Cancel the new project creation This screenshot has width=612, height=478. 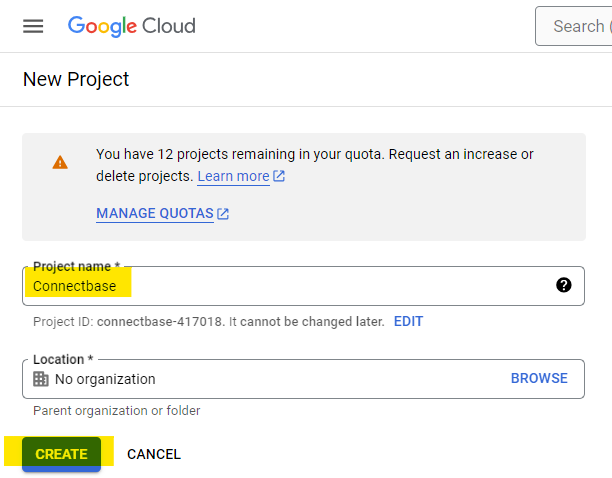(x=154, y=454)
